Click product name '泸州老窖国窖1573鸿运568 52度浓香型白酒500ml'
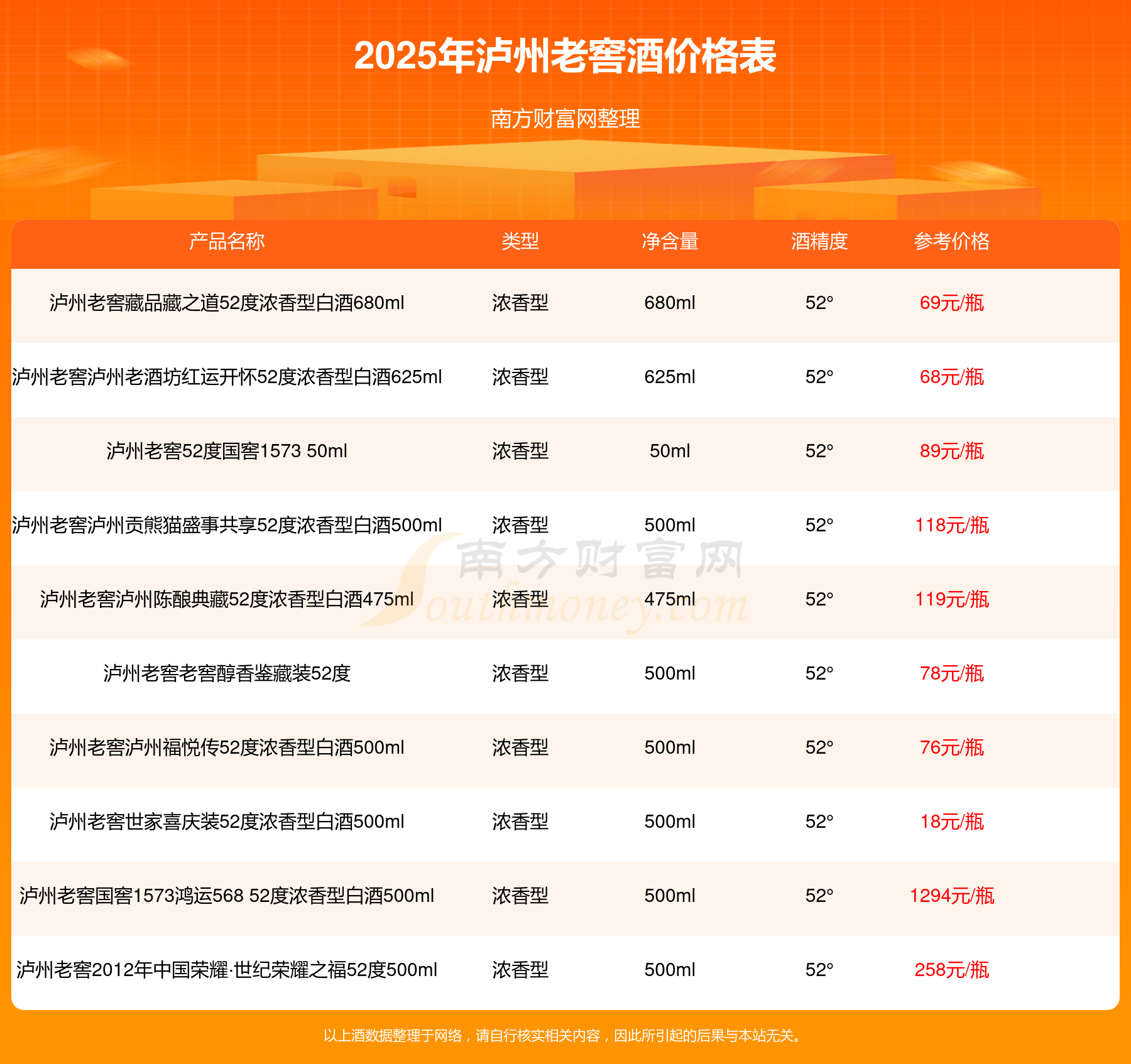Screen dimensions: 1131x1064 [x=227, y=896]
